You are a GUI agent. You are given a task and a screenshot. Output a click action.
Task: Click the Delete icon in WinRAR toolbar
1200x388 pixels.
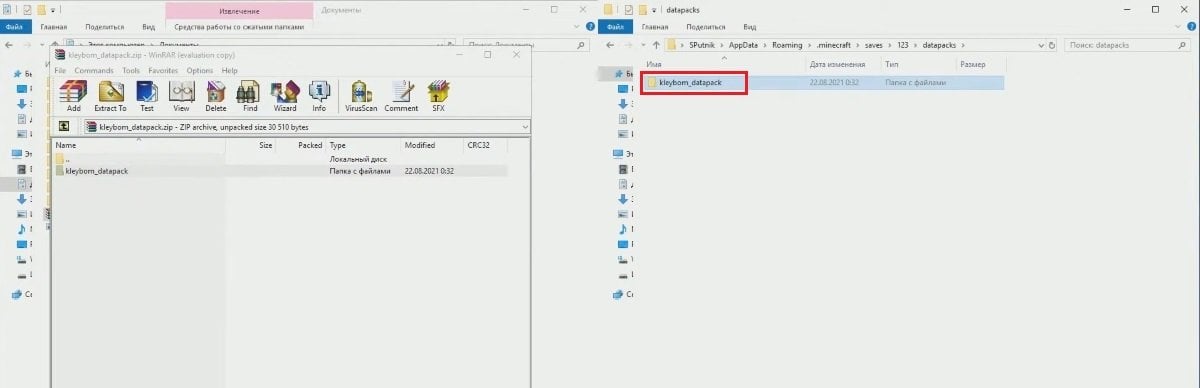click(x=216, y=96)
